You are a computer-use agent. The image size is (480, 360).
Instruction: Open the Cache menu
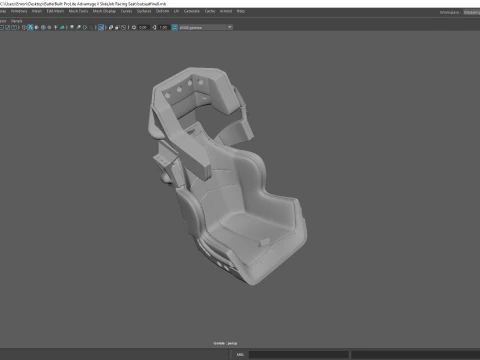pos(210,11)
